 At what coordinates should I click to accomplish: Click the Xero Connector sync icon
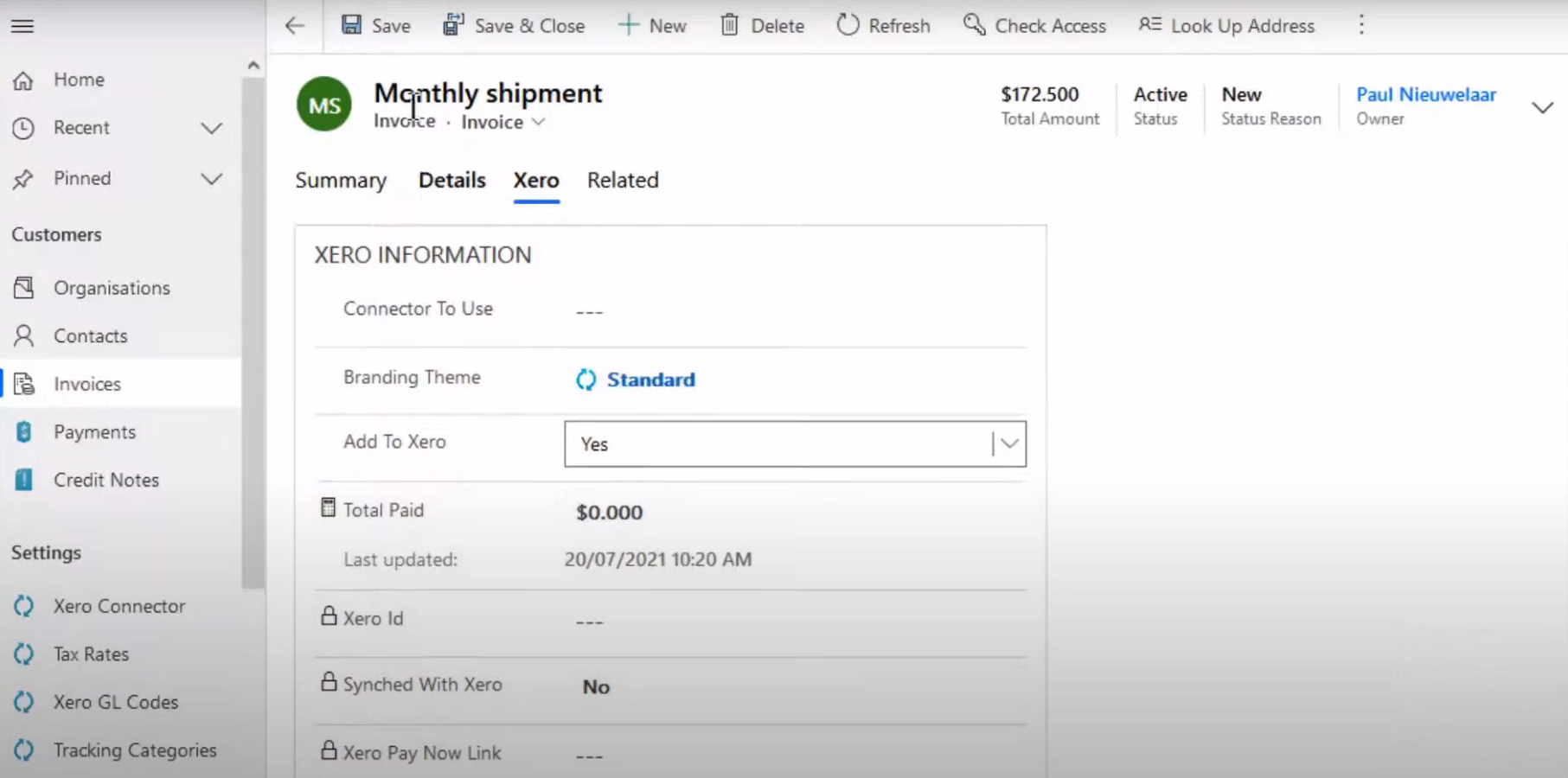tap(23, 606)
